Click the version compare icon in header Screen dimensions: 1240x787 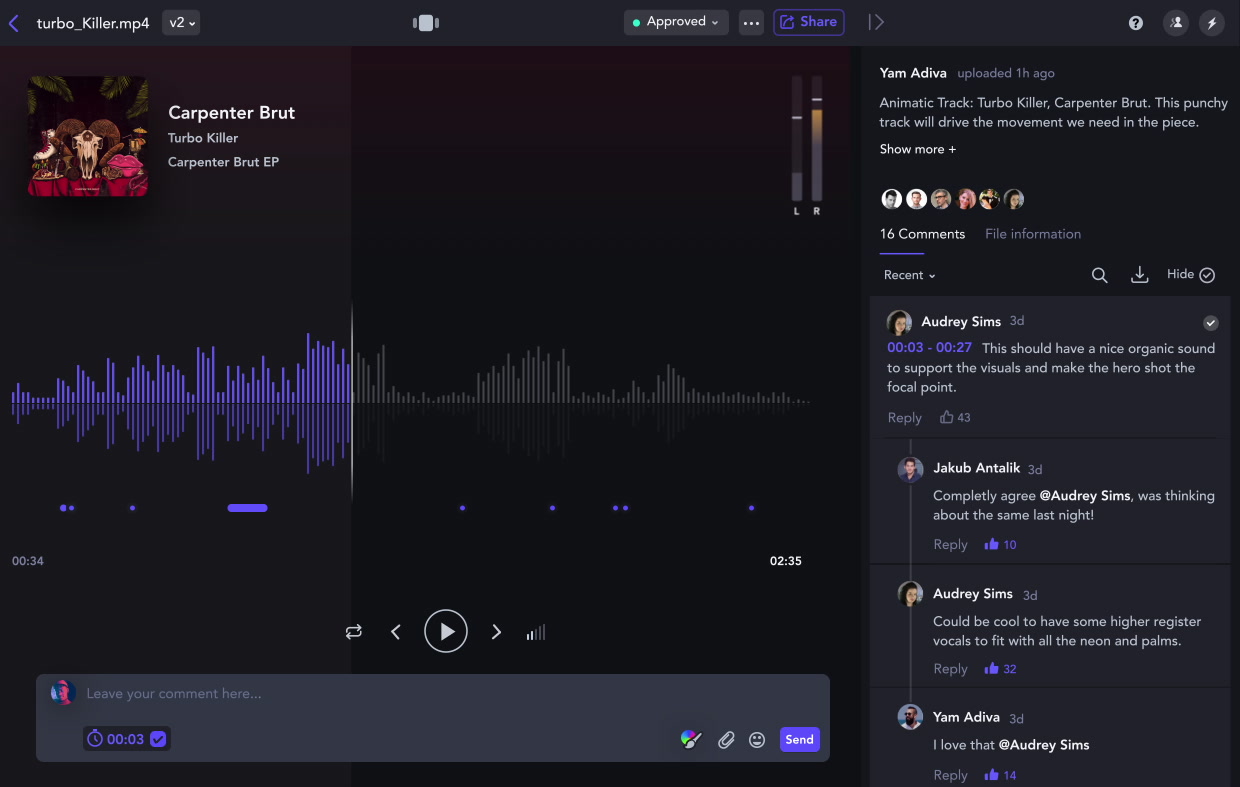point(426,23)
